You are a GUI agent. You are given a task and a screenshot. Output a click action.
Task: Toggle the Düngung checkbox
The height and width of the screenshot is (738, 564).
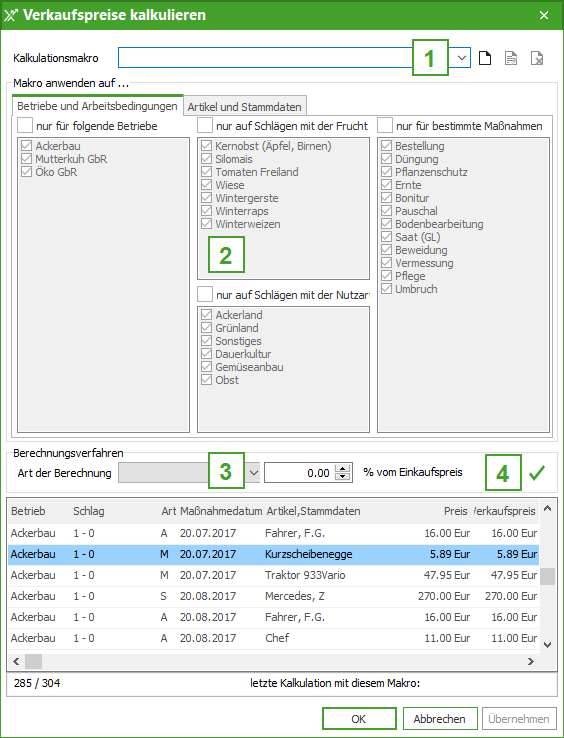386,159
